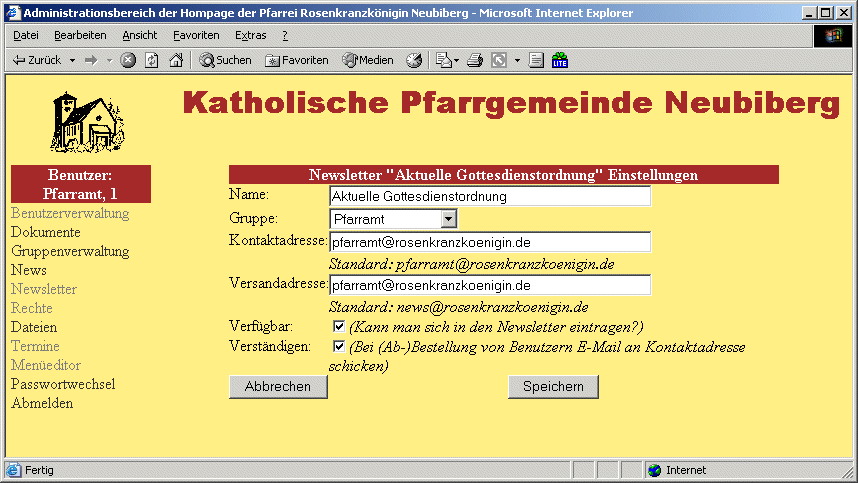858x483 pixels.
Task: Go back with the Zurück arrow button
Action: (37, 60)
